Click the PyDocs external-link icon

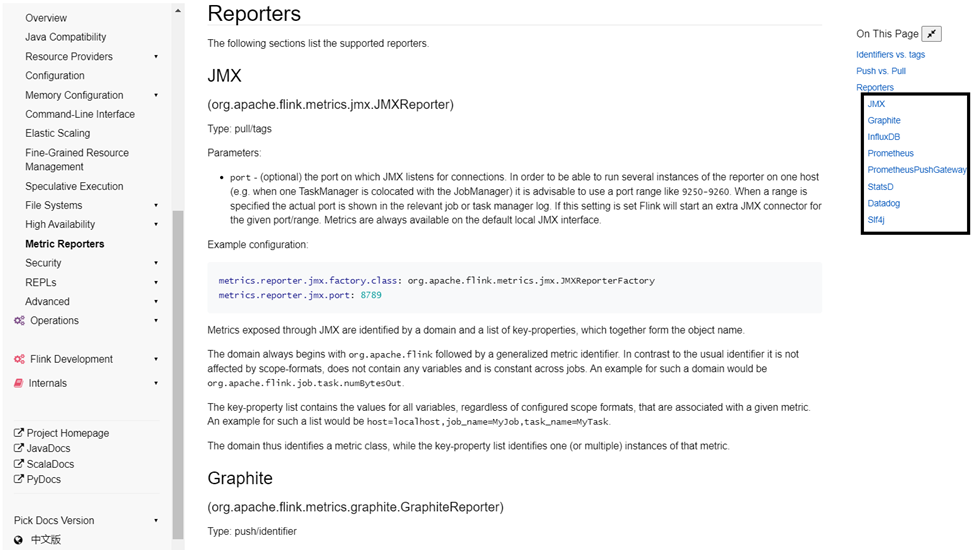click(19, 480)
